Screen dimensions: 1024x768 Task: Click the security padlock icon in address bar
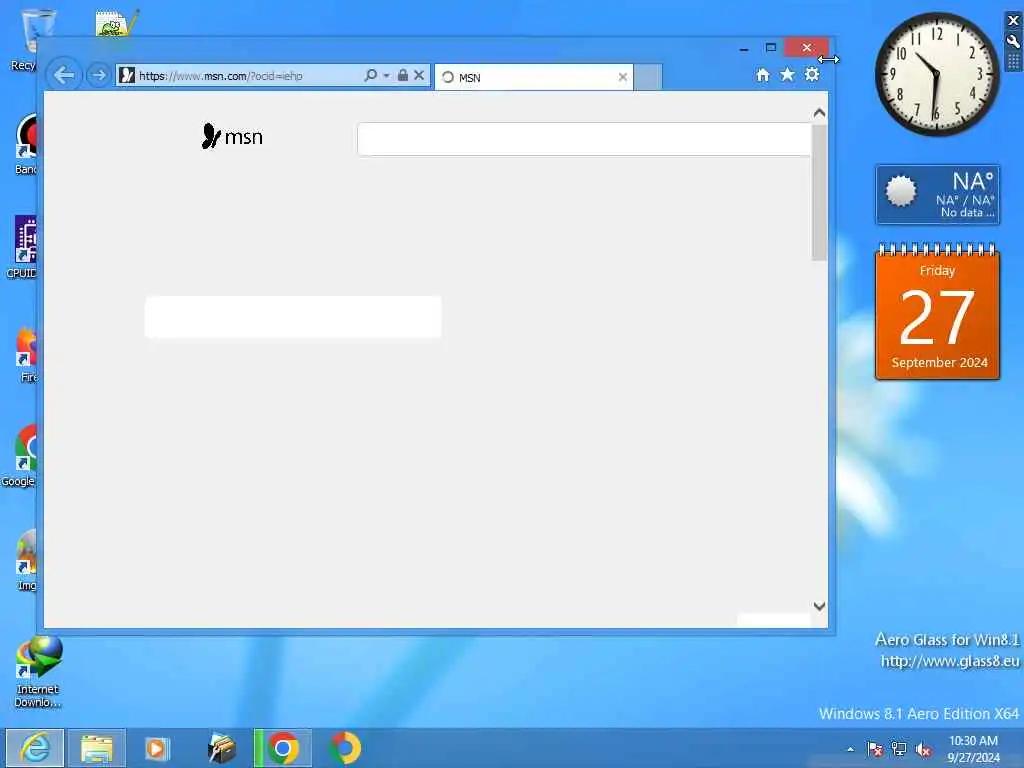pyautogui.click(x=403, y=75)
